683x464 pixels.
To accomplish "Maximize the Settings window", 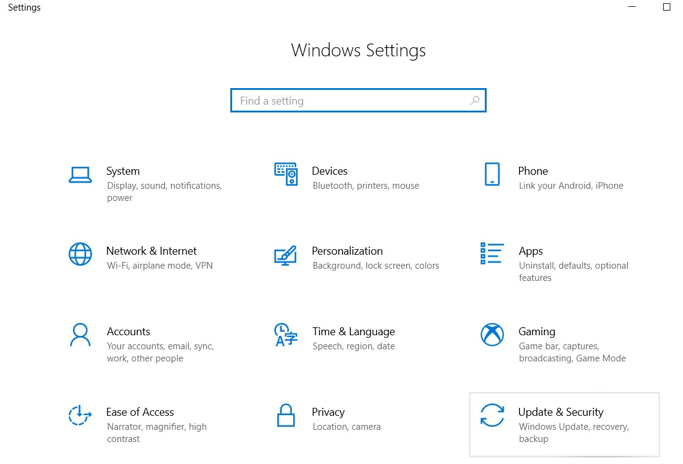I will click(x=667, y=7).
